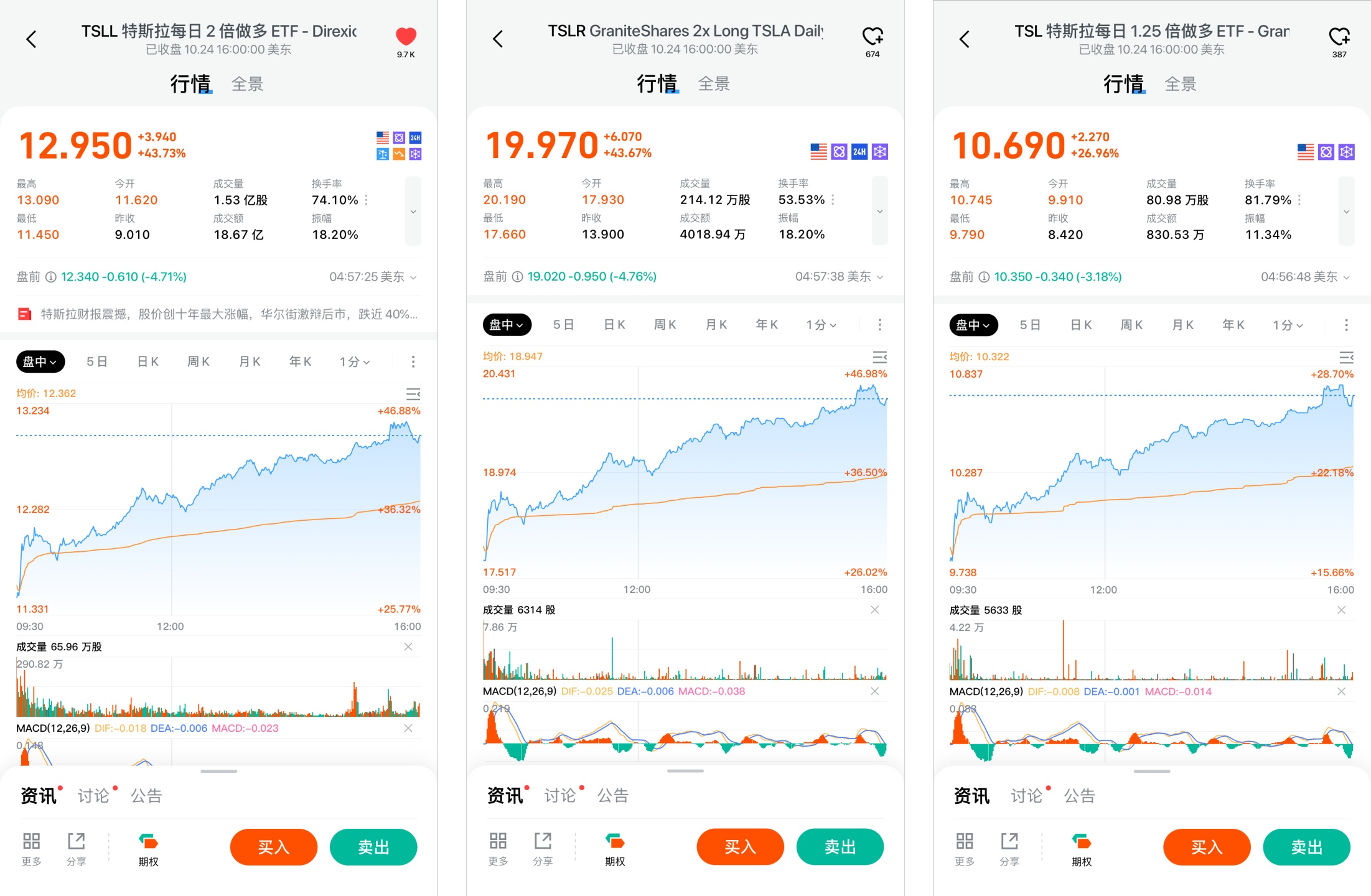
Task: Add TSL ETF to watchlist via heart icon
Action: (x=1339, y=37)
